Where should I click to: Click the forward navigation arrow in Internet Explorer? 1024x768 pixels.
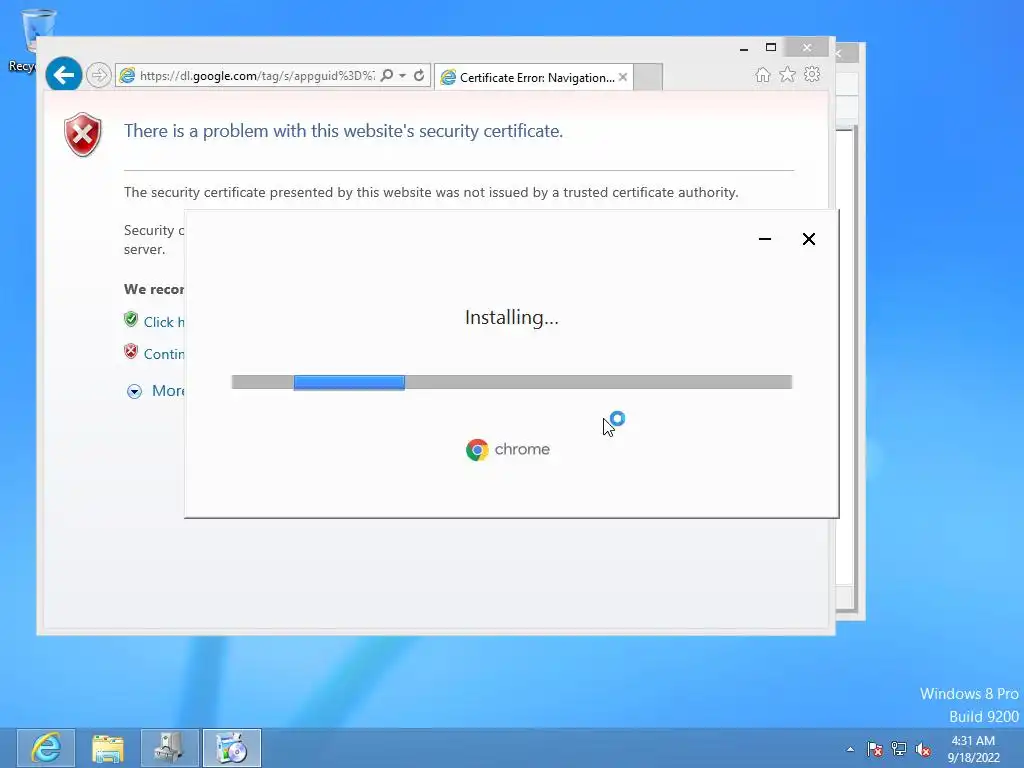click(x=99, y=75)
